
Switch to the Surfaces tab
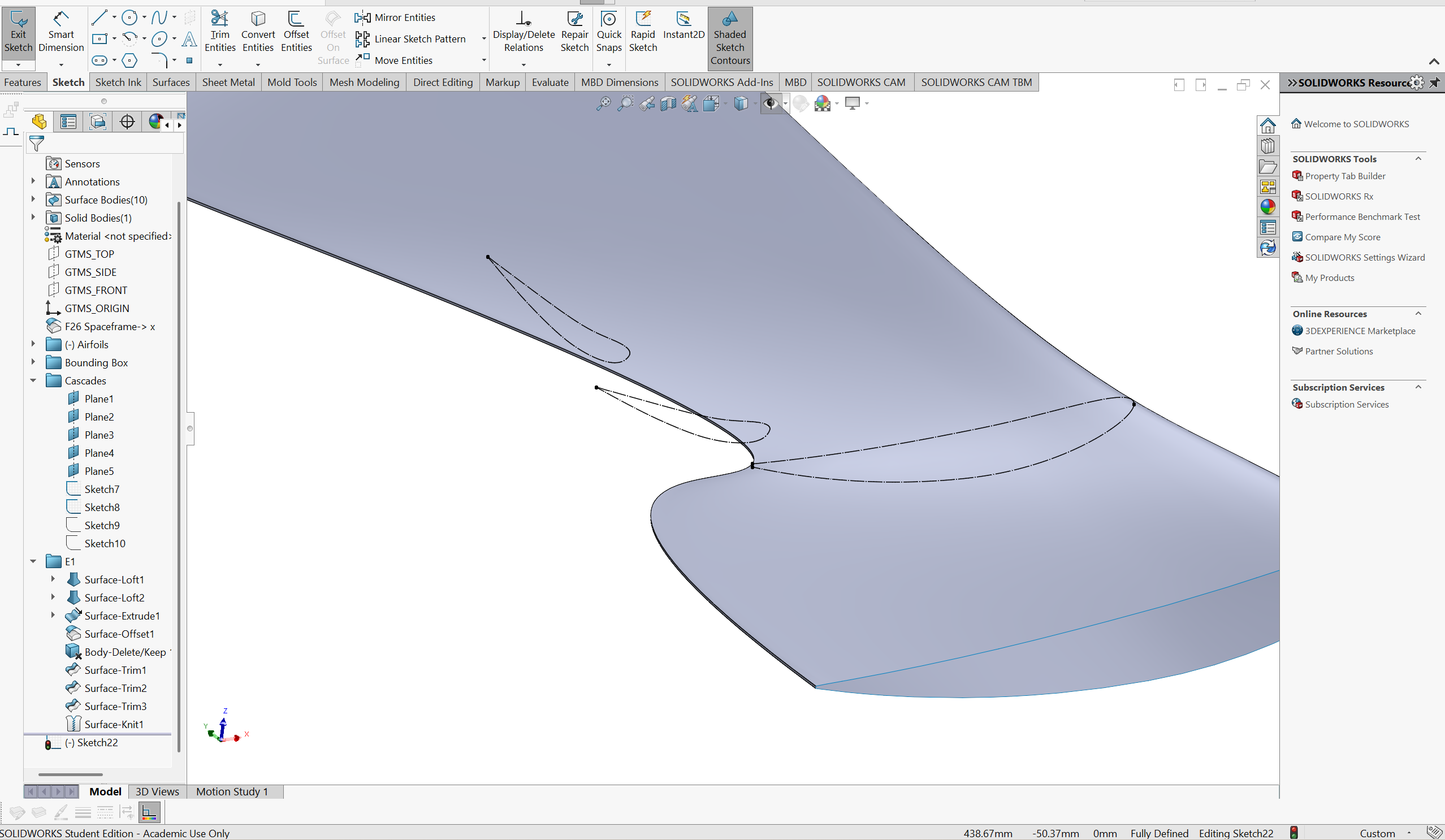click(x=170, y=83)
